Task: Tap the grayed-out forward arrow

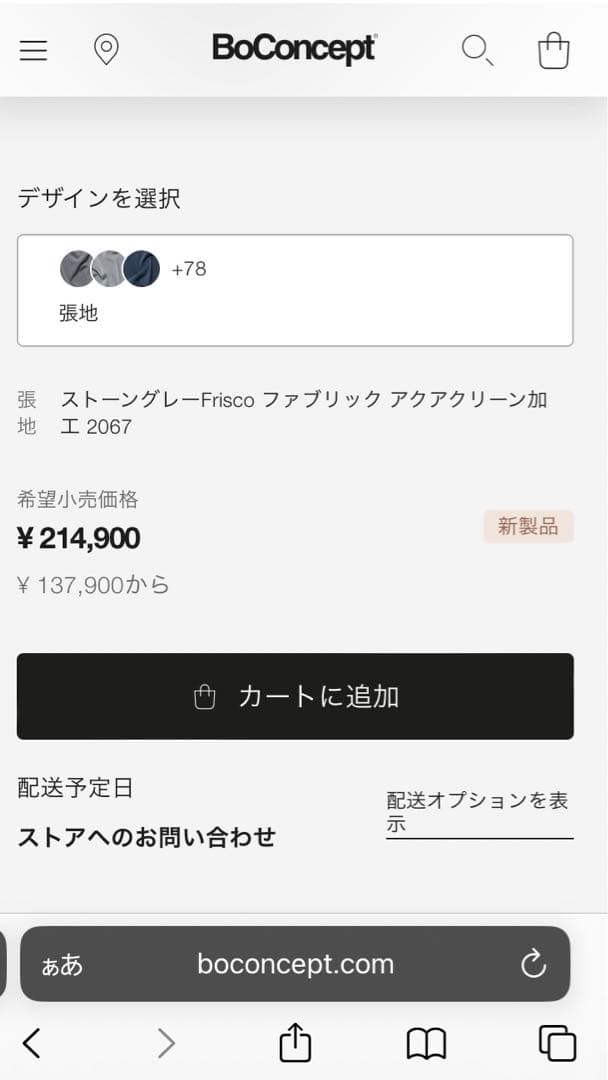Action: pyautogui.click(x=166, y=1043)
